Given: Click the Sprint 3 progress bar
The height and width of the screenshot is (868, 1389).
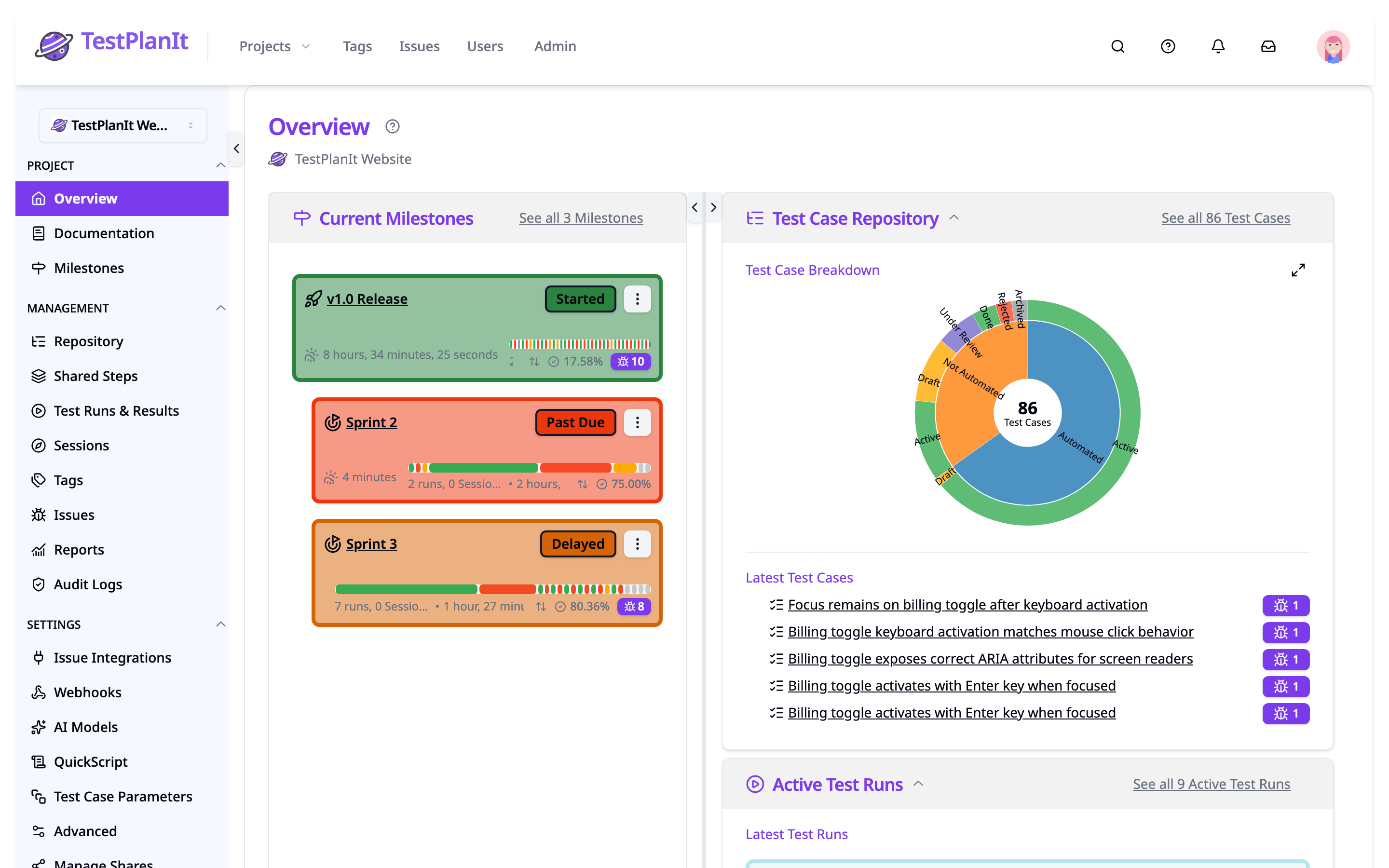Looking at the screenshot, I should pos(492,590).
